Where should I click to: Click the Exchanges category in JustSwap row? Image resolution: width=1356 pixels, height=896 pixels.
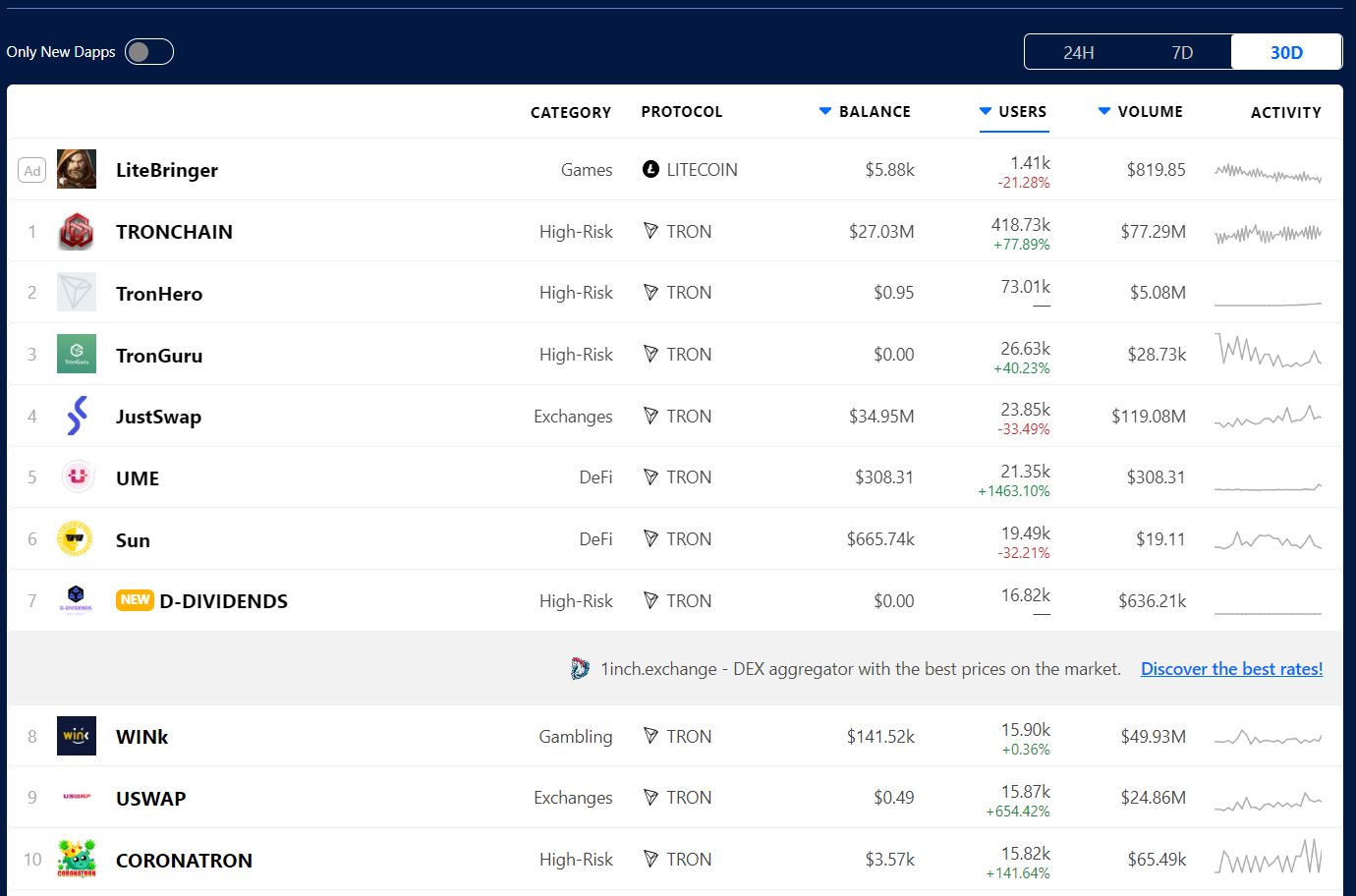(573, 417)
